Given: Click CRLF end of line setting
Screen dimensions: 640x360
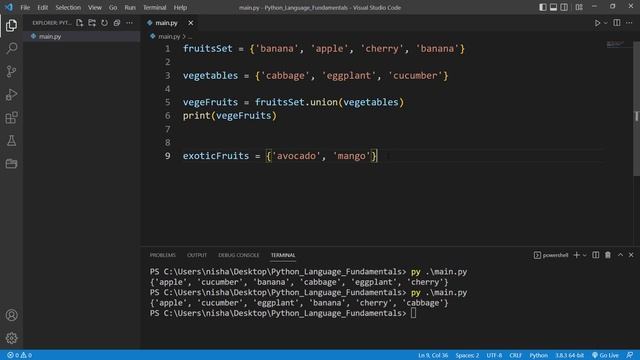Looking at the screenshot, I should (515, 355).
